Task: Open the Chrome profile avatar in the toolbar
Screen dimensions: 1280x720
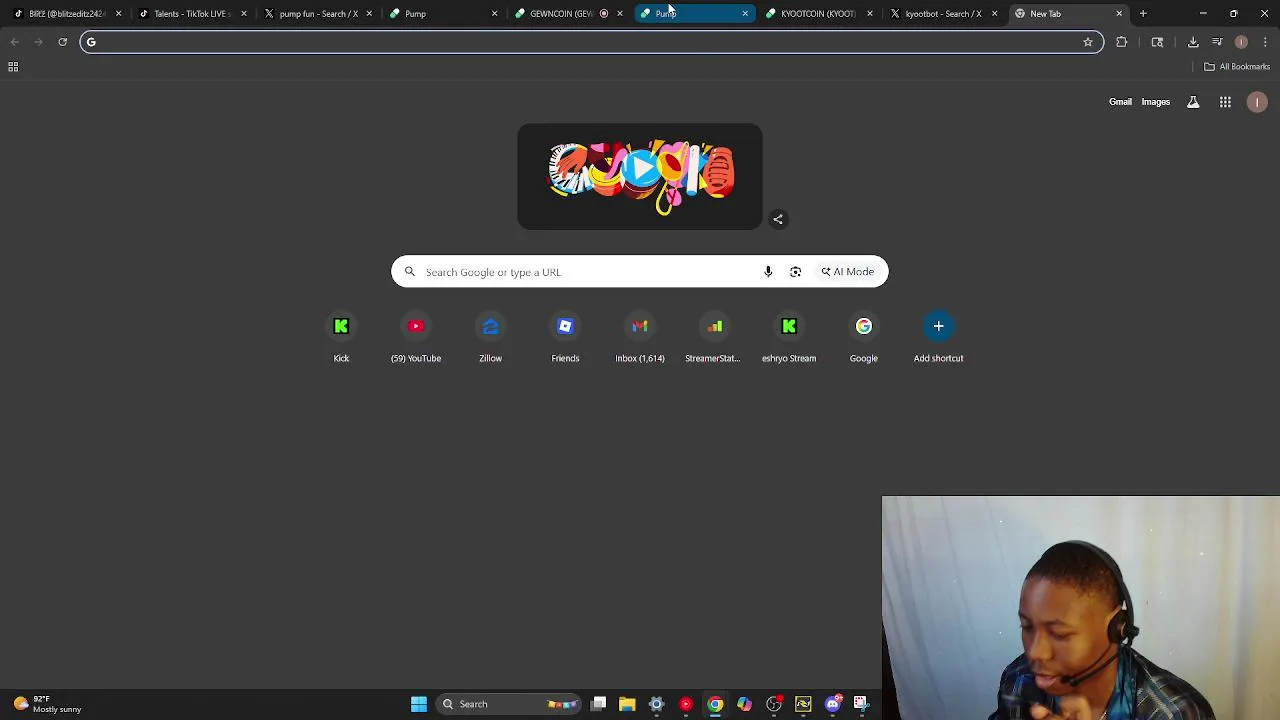Action: tap(1241, 42)
